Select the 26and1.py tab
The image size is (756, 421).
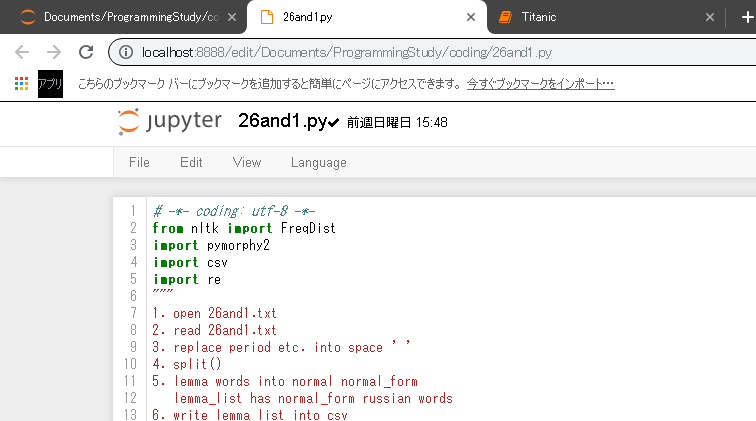[366, 17]
